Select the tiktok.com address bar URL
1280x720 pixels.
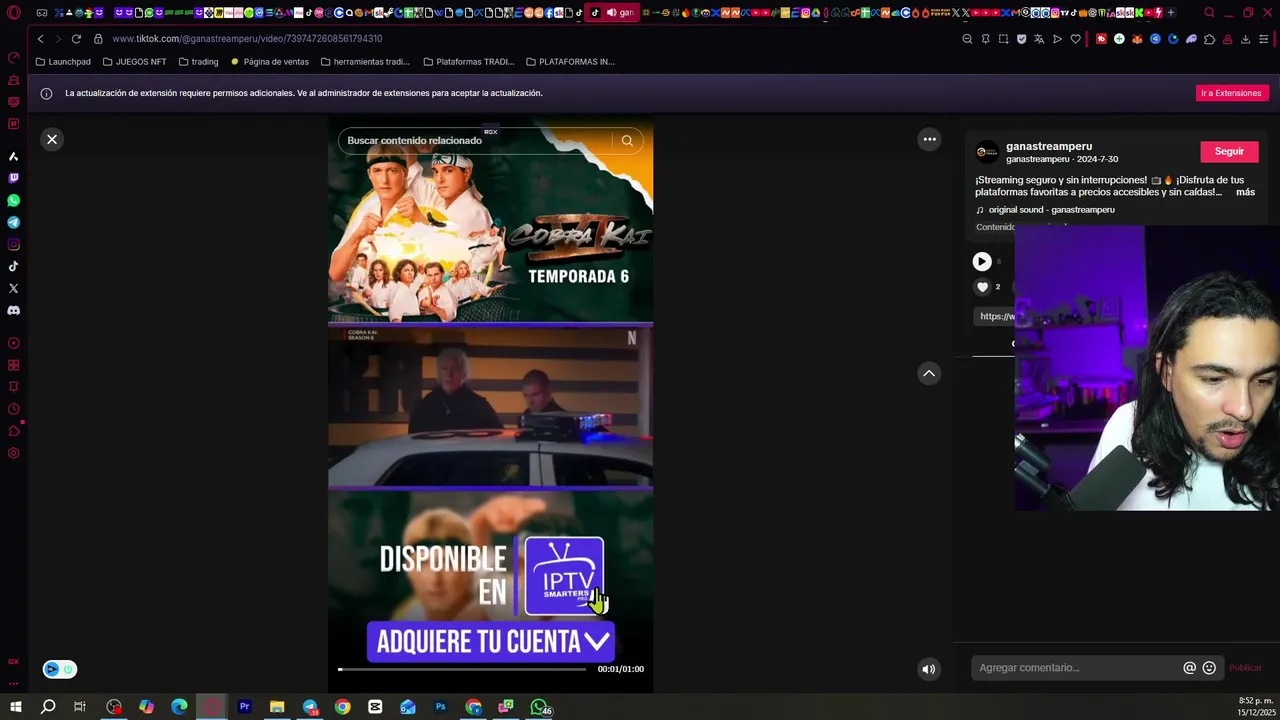pos(247,39)
